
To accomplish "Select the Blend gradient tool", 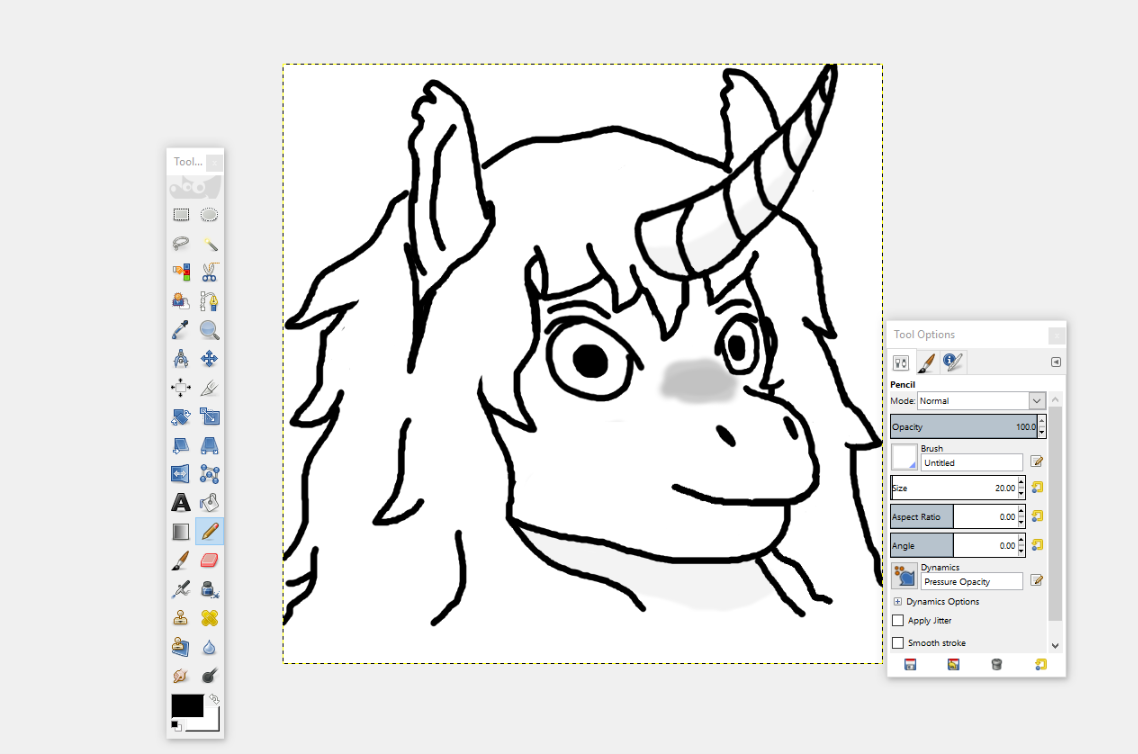I will coord(181,531).
